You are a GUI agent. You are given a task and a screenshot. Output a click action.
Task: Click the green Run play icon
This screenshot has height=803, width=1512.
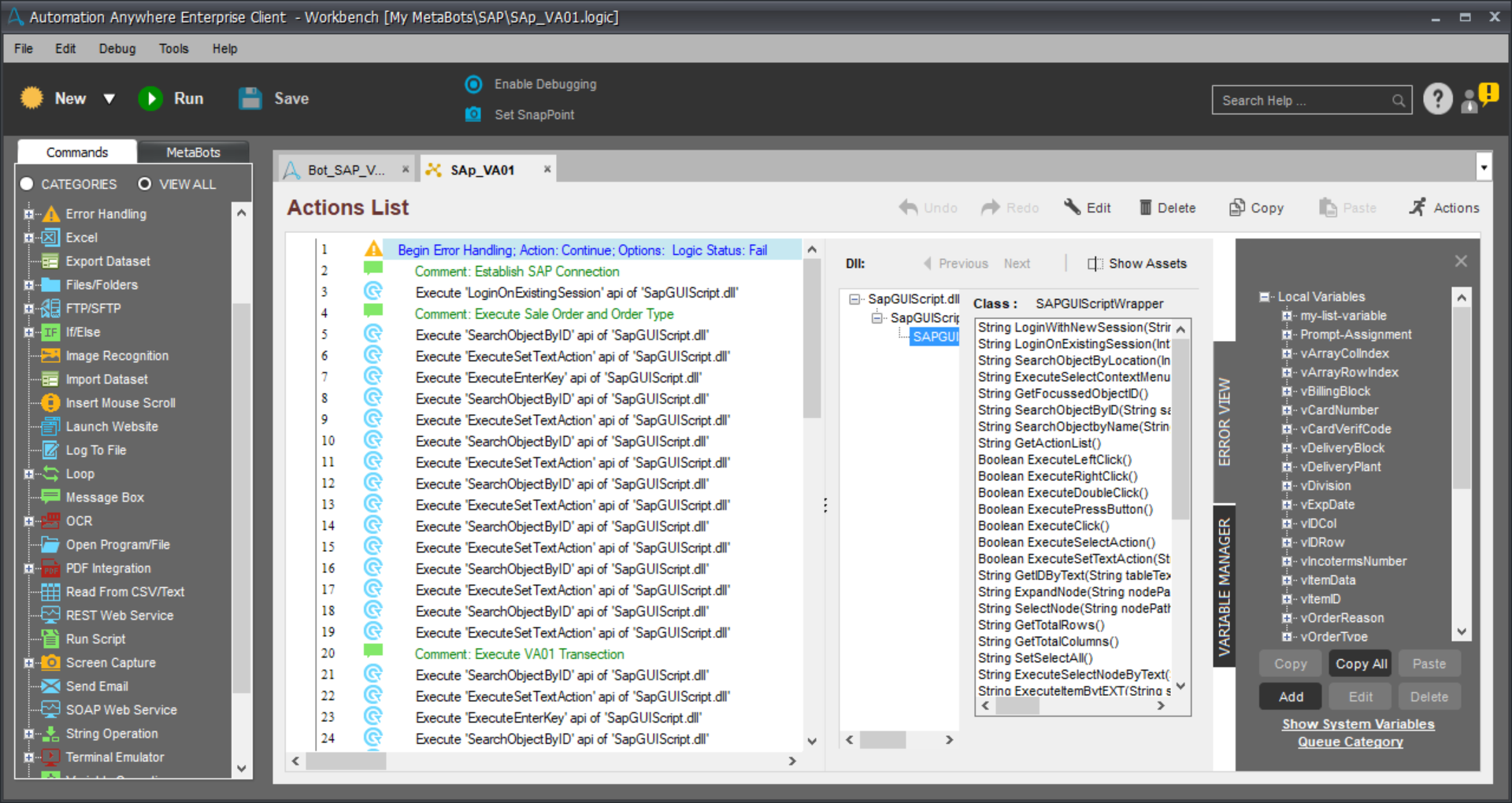pos(150,98)
